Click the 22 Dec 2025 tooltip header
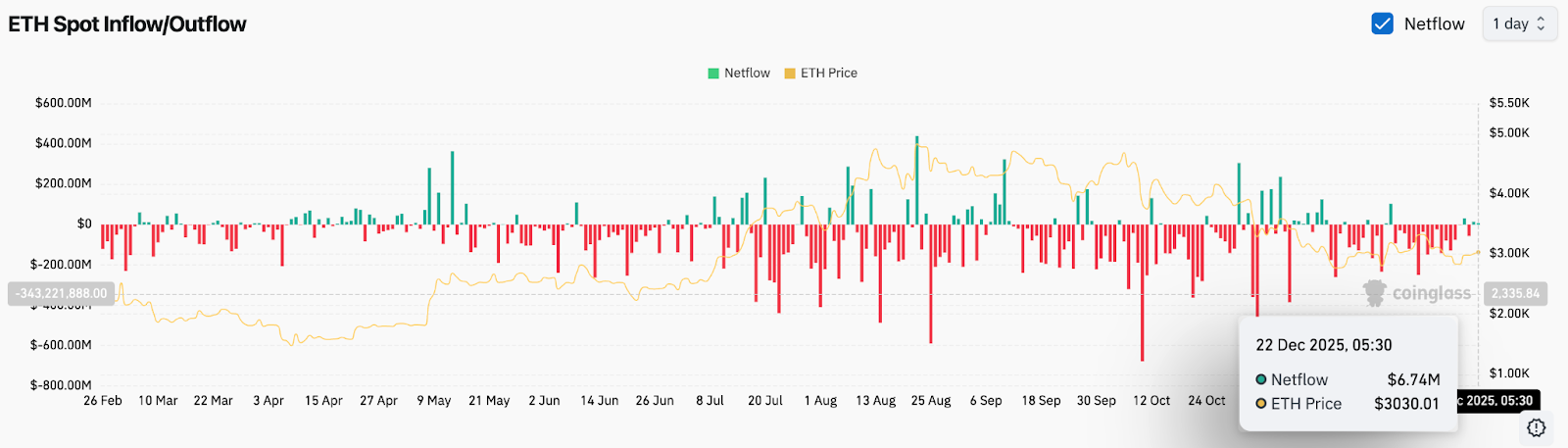The image size is (1568, 448). pos(1323,345)
